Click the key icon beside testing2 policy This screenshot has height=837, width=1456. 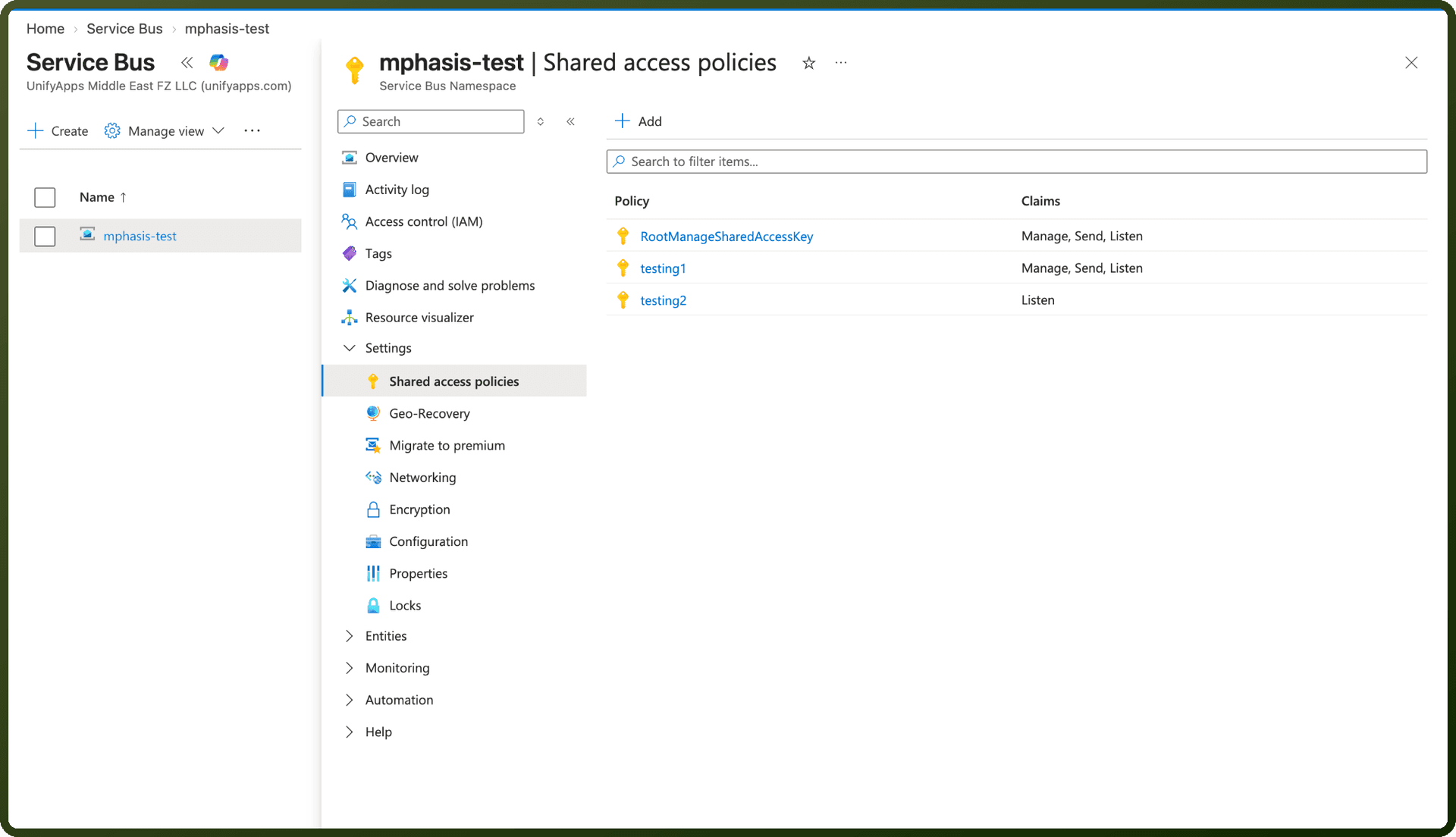623,300
